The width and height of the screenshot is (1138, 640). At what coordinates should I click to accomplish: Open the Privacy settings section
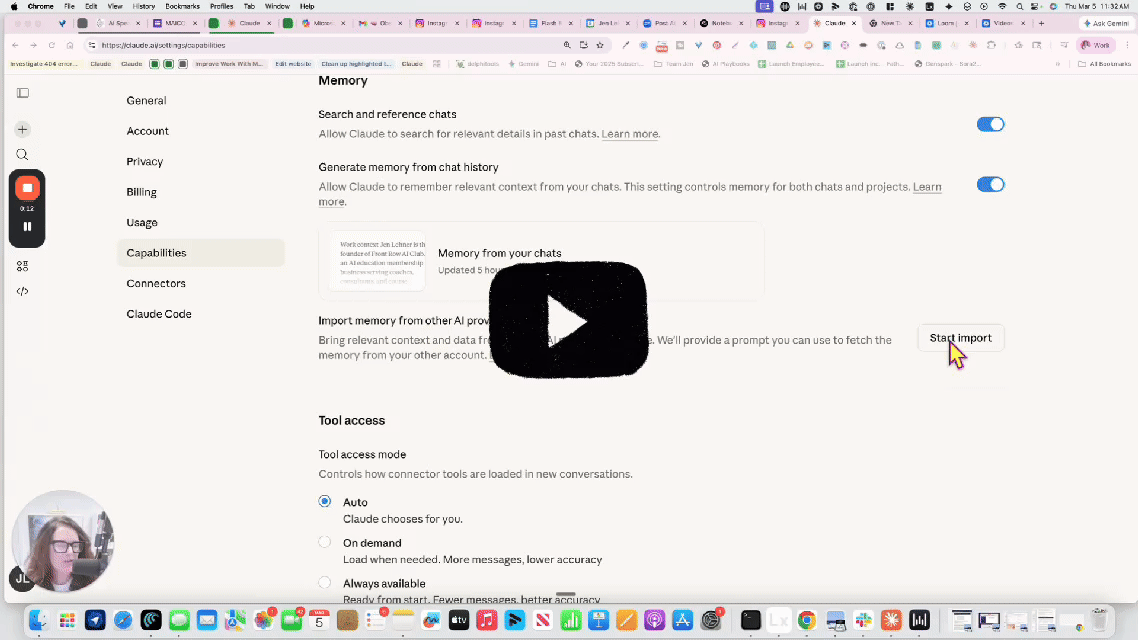pyautogui.click(x=144, y=161)
